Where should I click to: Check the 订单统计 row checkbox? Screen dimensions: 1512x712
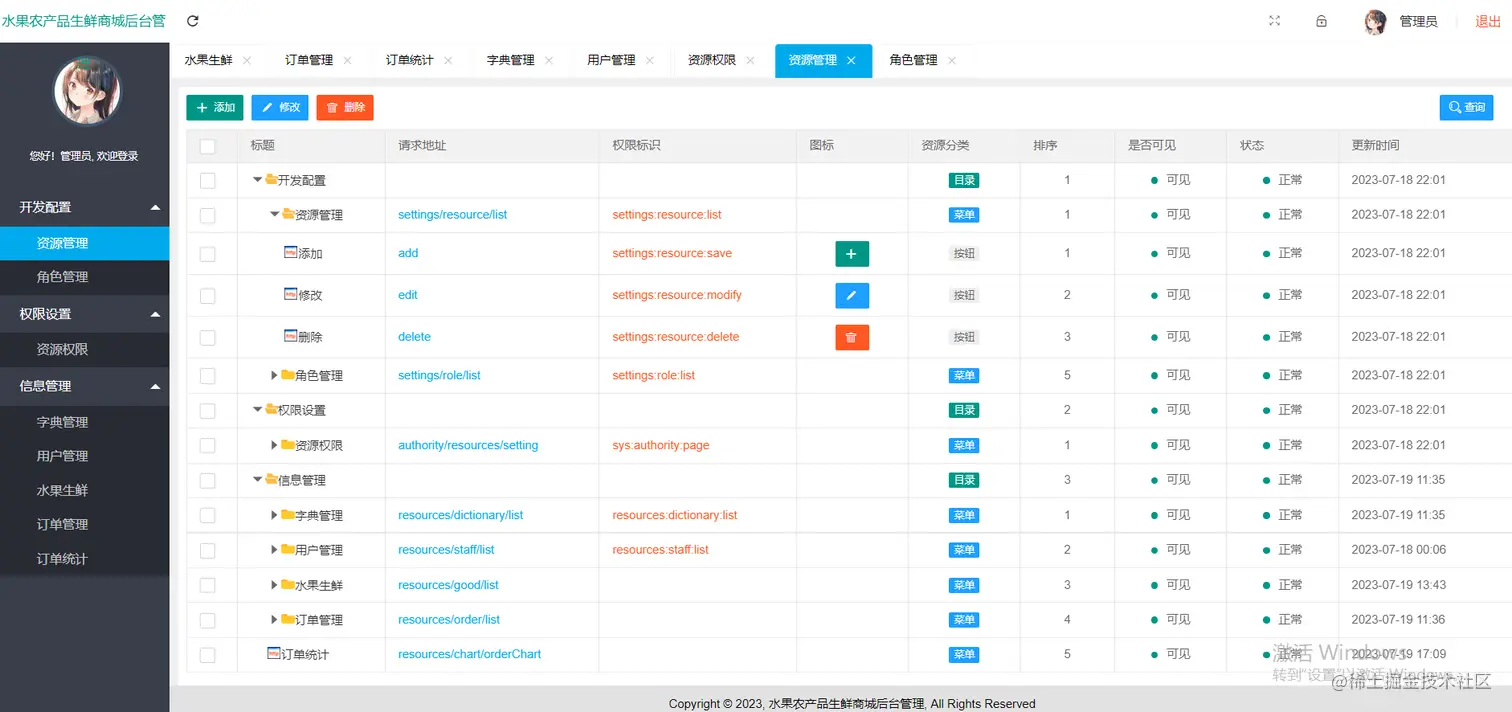(x=208, y=655)
